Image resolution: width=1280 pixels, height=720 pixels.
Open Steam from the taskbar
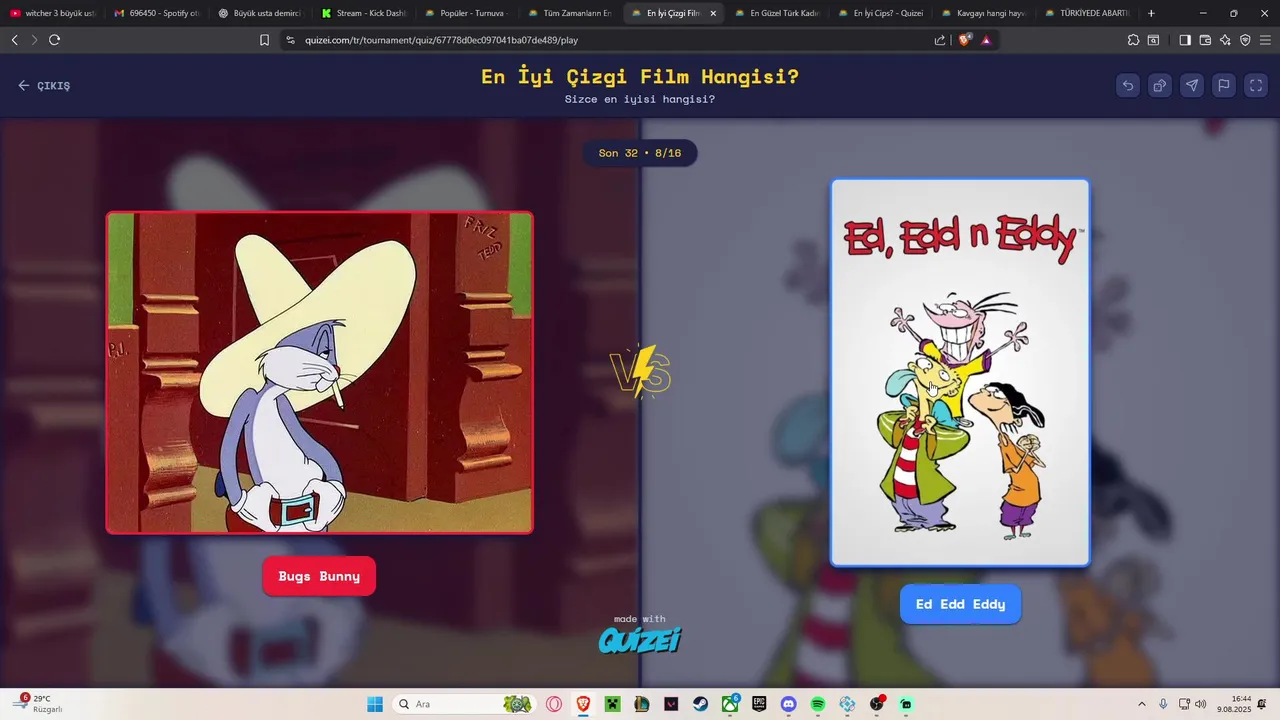click(x=701, y=704)
